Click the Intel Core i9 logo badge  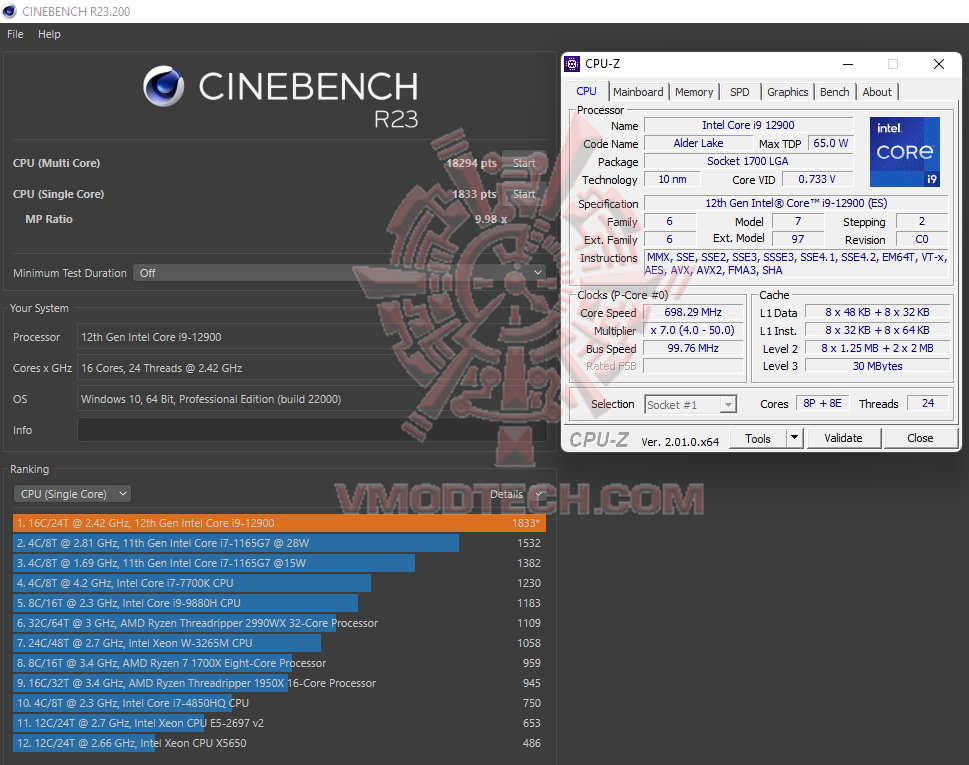pyautogui.click(x=905, y=152)
